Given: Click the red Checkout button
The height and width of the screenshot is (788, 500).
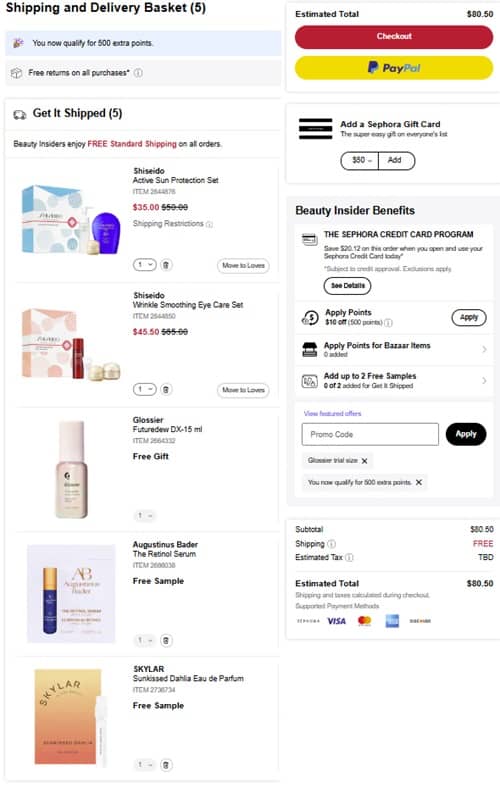Looking at the screenshot, I should point(393,37).
